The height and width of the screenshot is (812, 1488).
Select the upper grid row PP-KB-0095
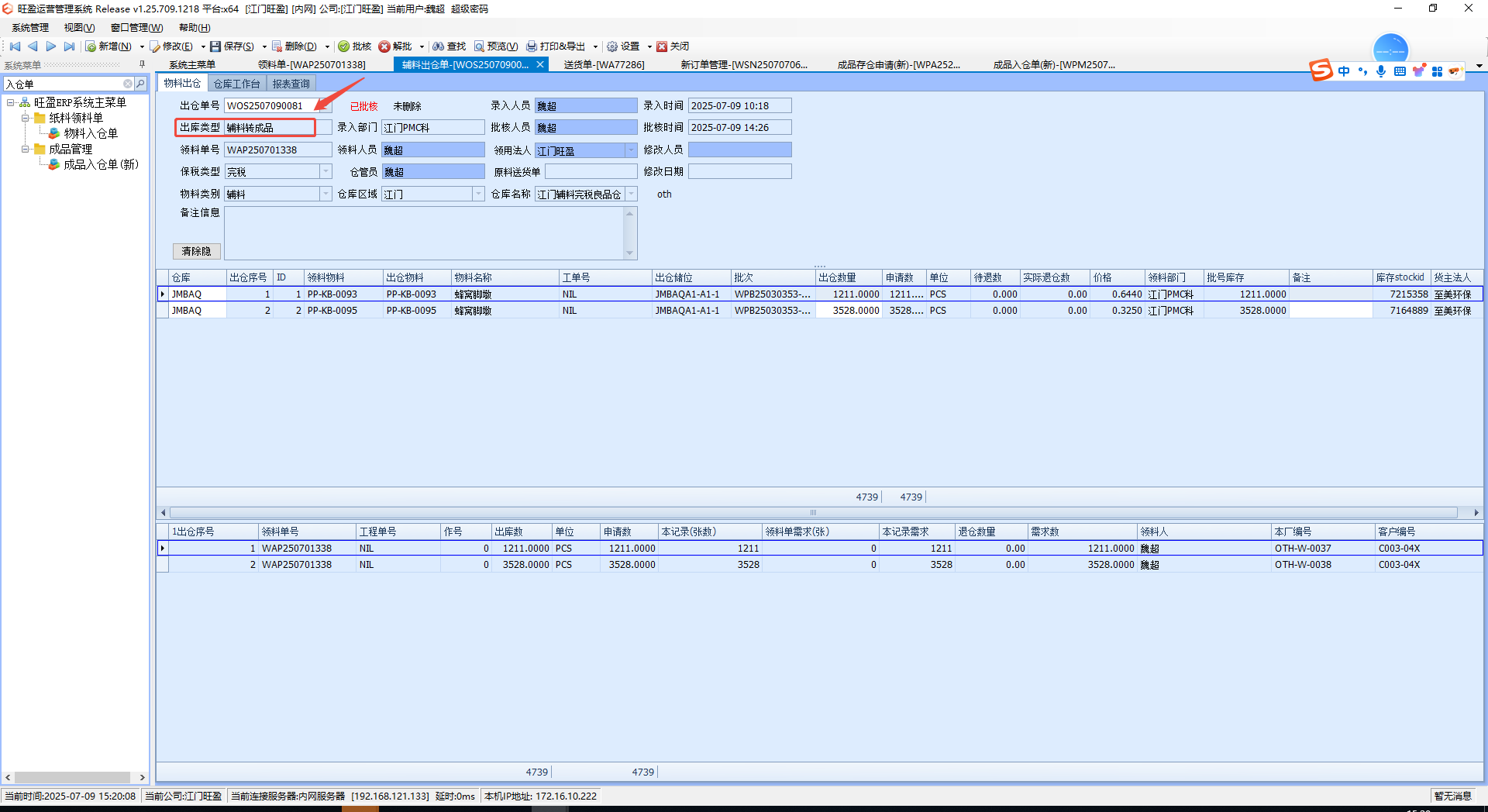(x=820, y=311)
